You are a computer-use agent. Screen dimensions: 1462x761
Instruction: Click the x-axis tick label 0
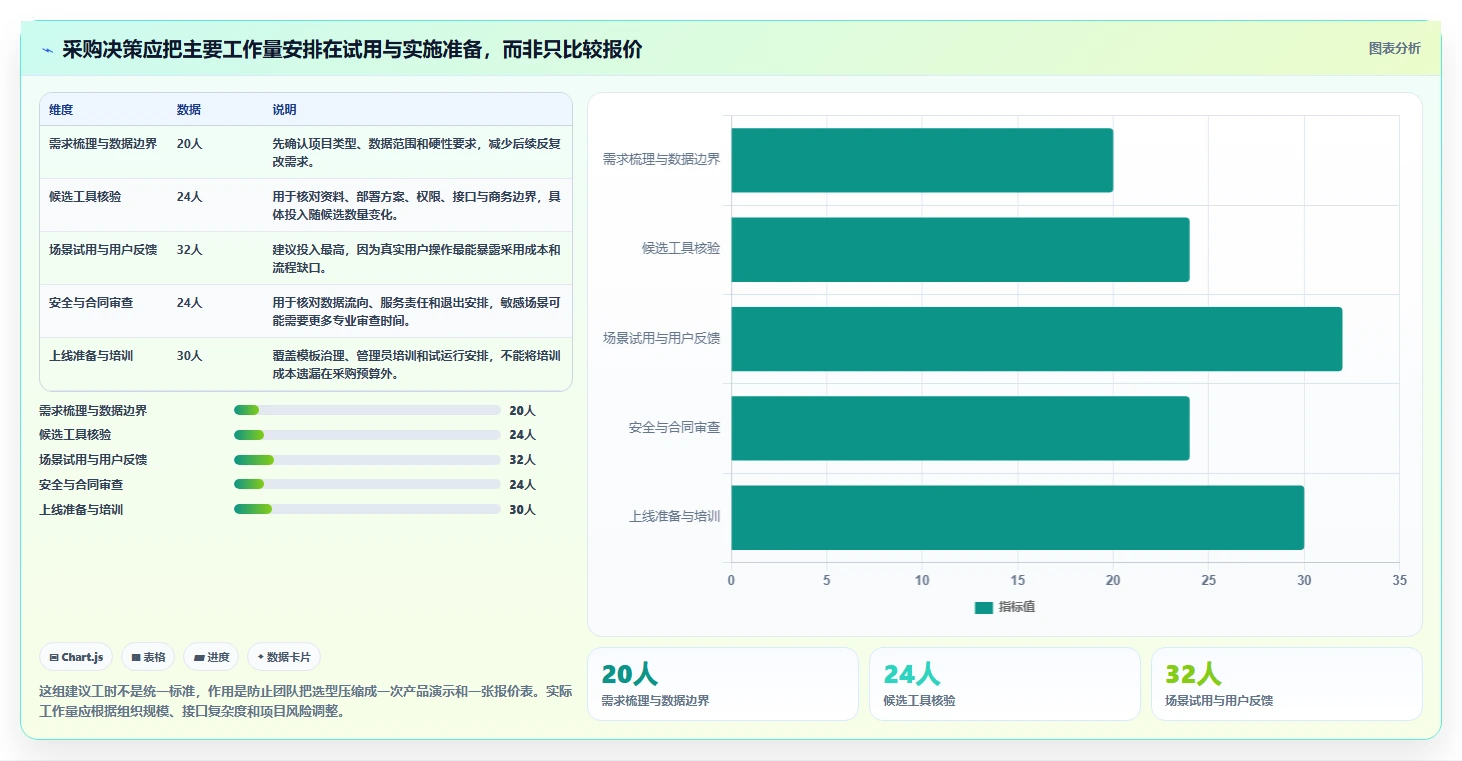point(731,580)
